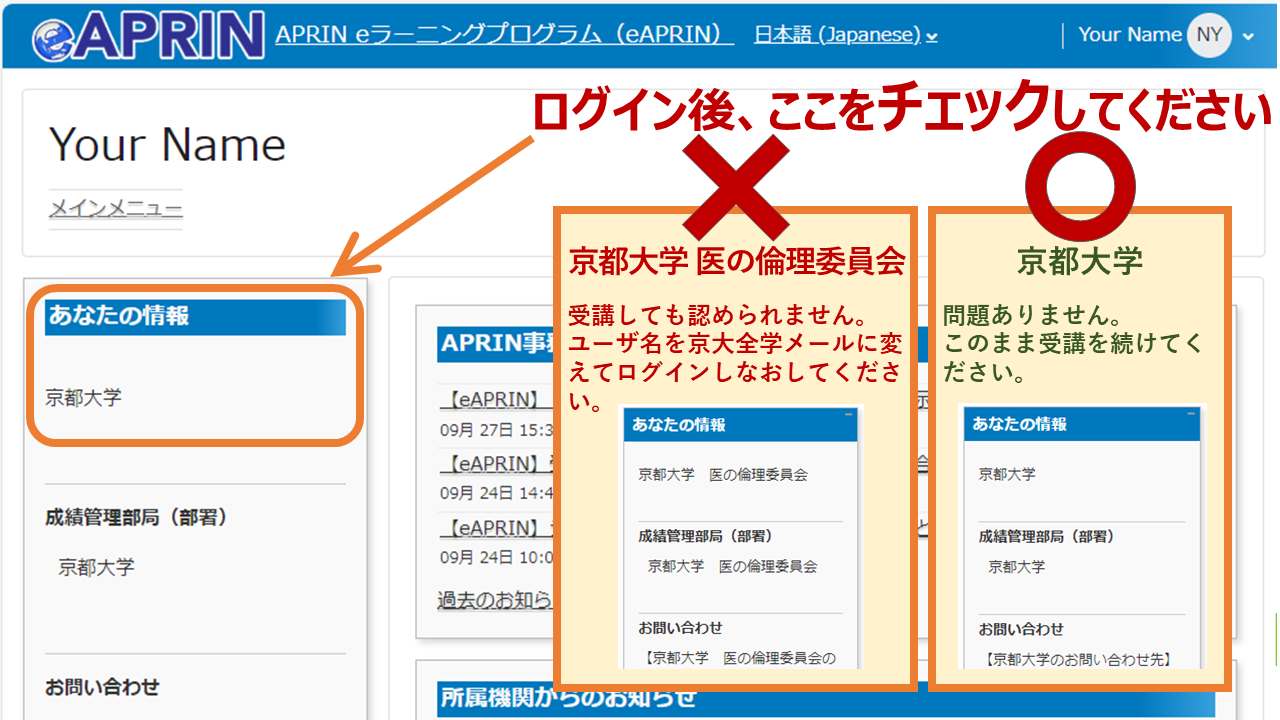
Task: Click the Your Name text in the header
Action: coord(1130,34)
